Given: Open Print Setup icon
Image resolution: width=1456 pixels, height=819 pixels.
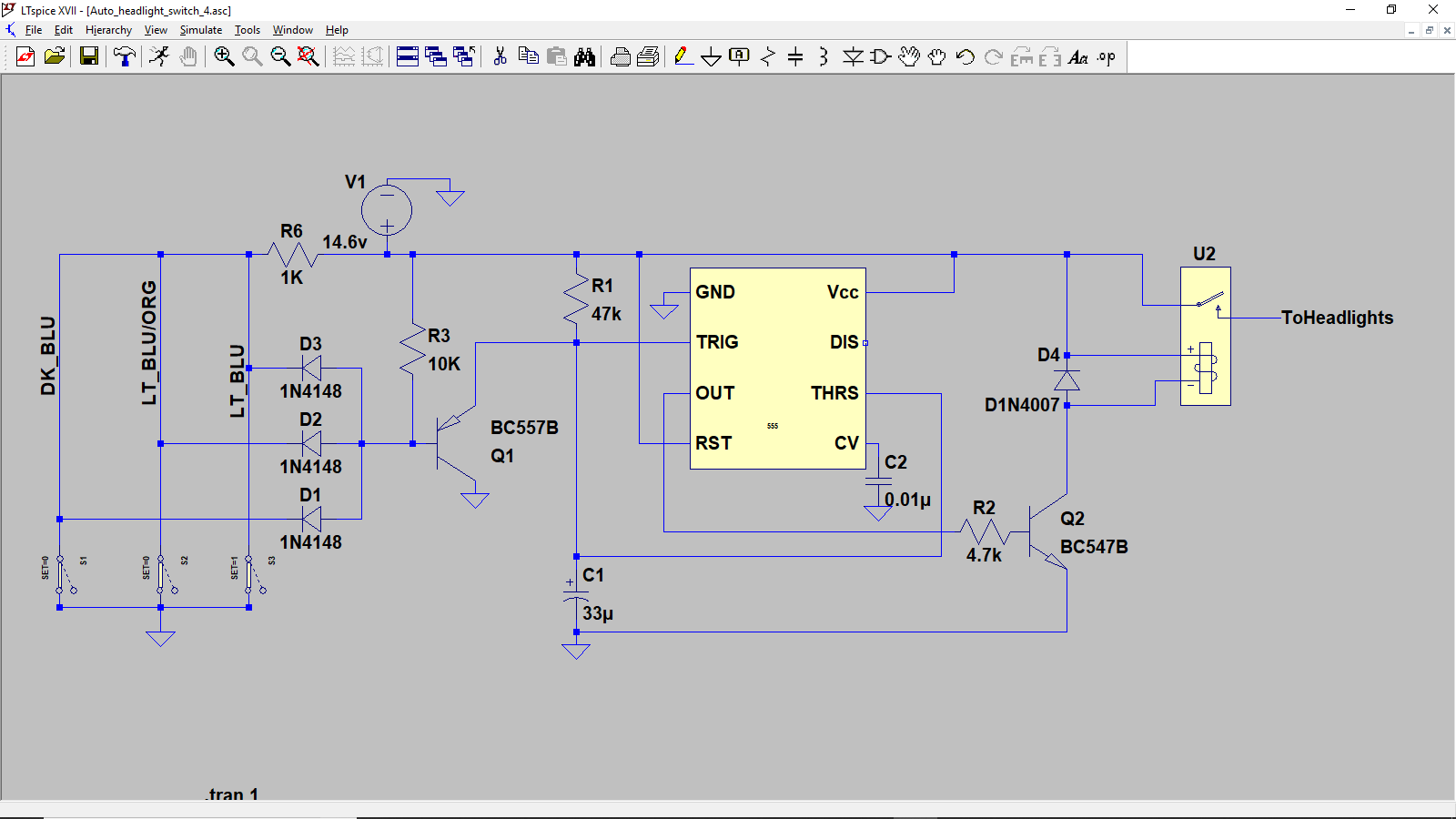Looking at the screenshot, I should 648,57.
